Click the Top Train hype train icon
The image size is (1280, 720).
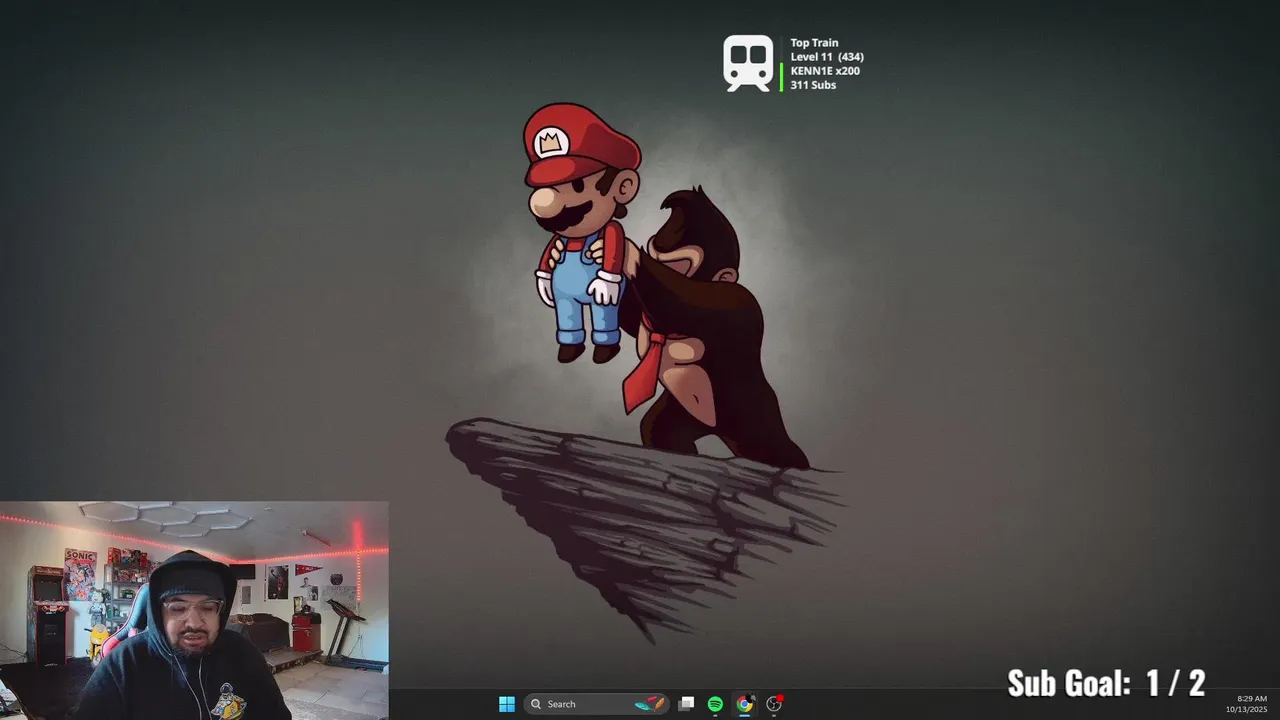(x=749, y=64)
